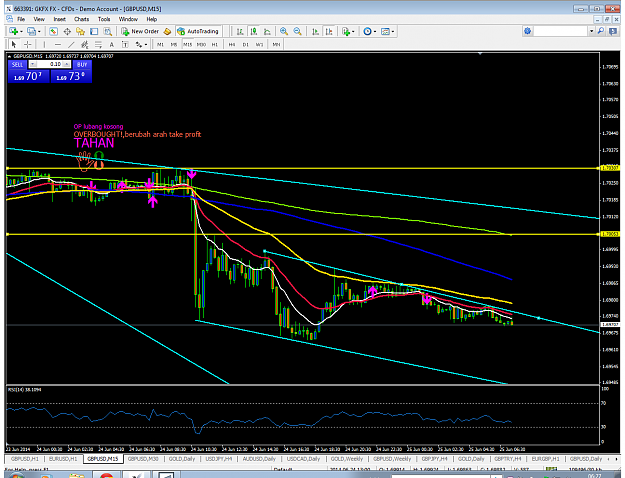Switch to M1 timeframe
Image resolution: width=625 pixels, height=478 pixels.
[x=160, y=44]
